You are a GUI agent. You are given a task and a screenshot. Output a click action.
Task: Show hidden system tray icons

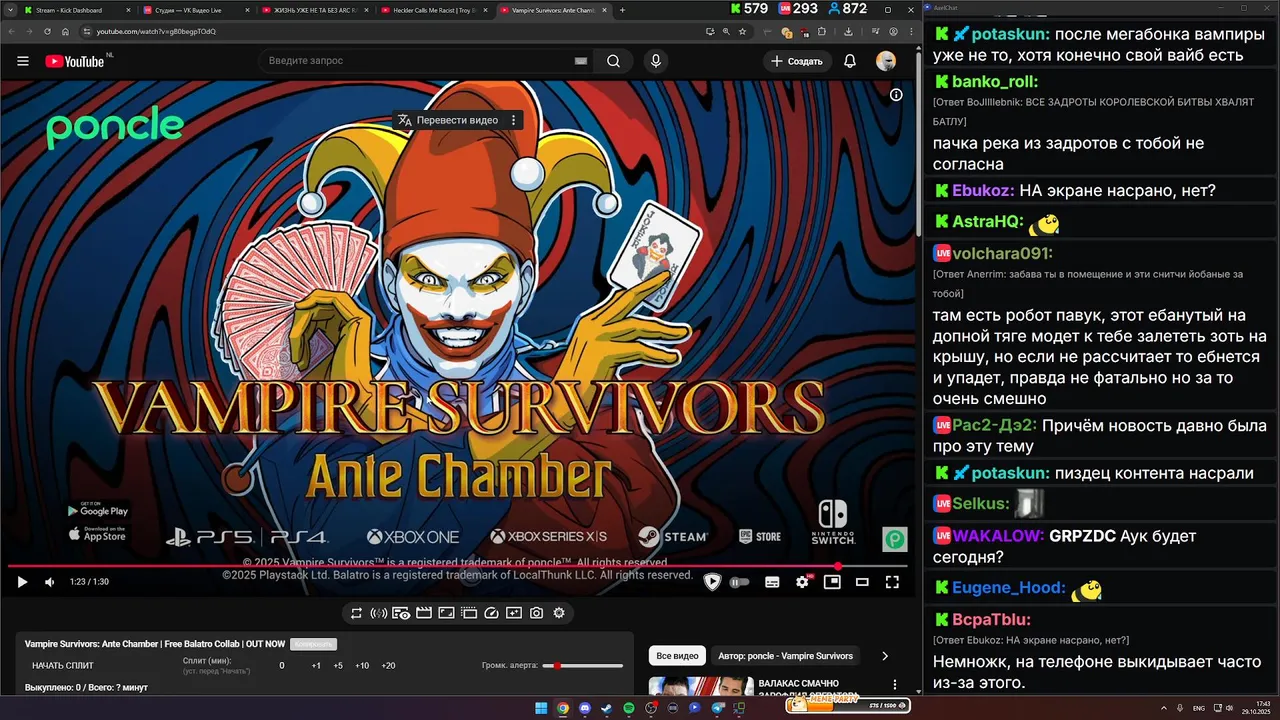[x=1164, y=708]
